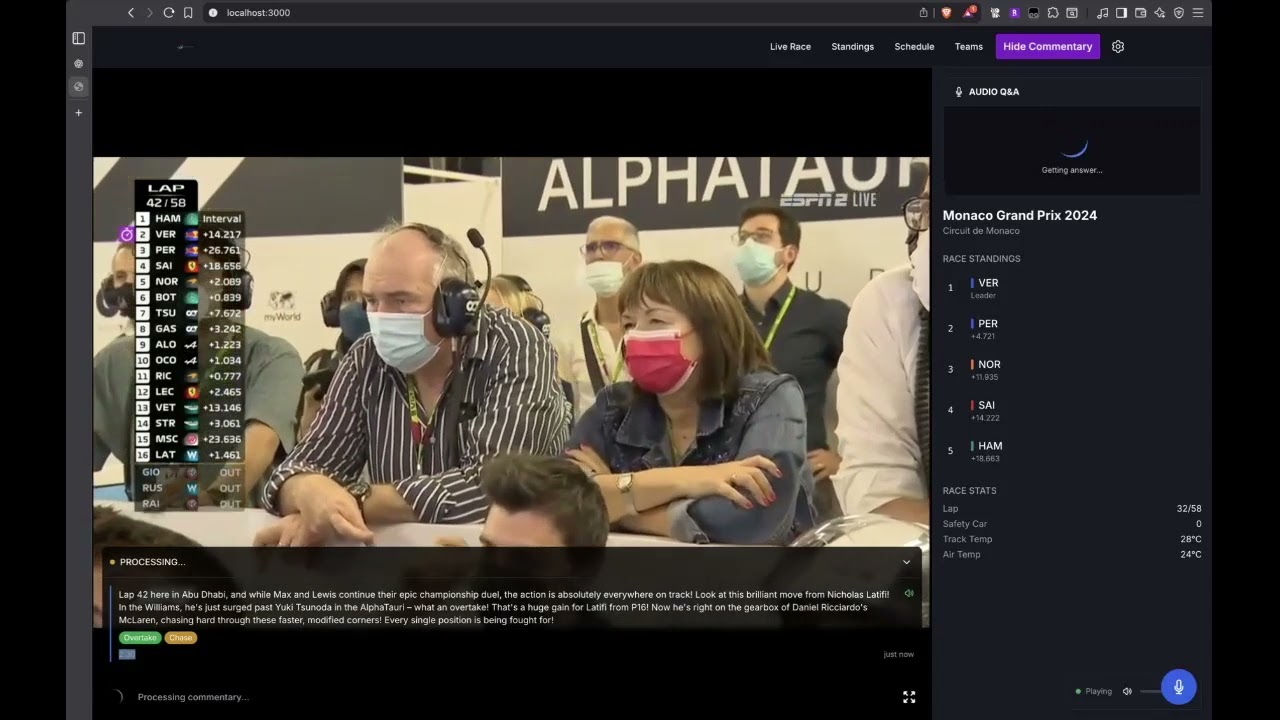The height and width of the screenshot is (720, 1280).
Task: Toggle the browser side panel icon
Action: point(1121,13)
